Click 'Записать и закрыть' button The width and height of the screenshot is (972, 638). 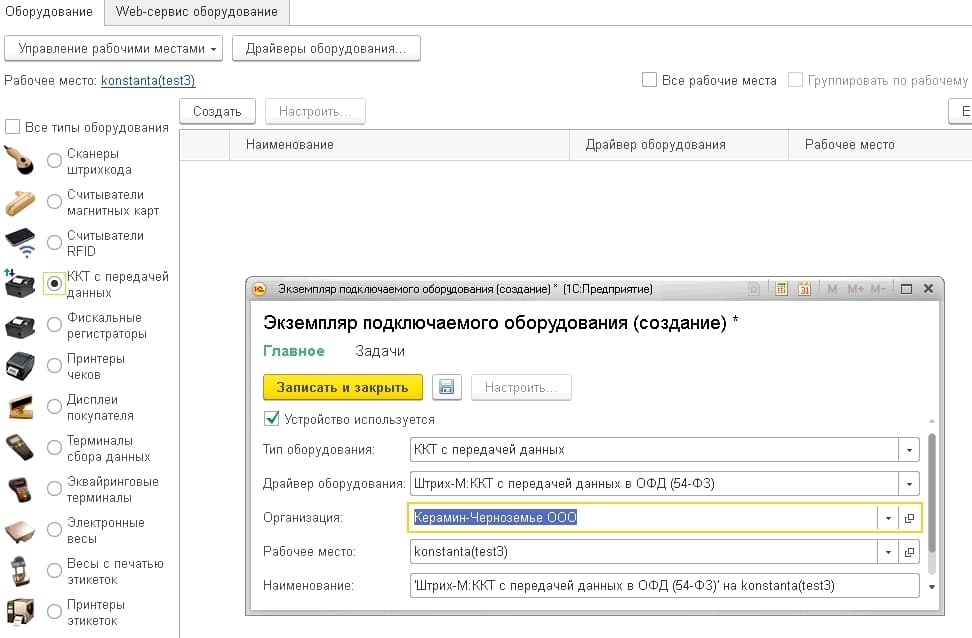[x=343, y=388]
